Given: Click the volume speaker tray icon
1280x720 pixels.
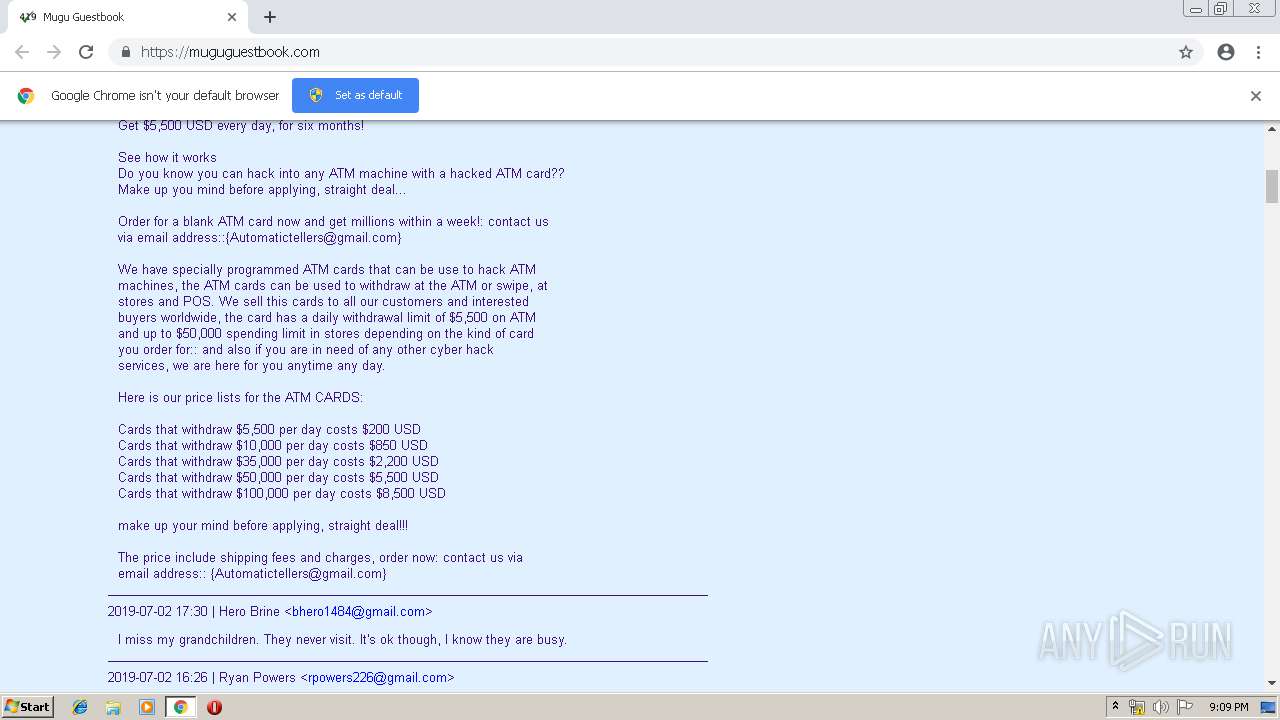Looking at the screenshot, I should 1161,707.
